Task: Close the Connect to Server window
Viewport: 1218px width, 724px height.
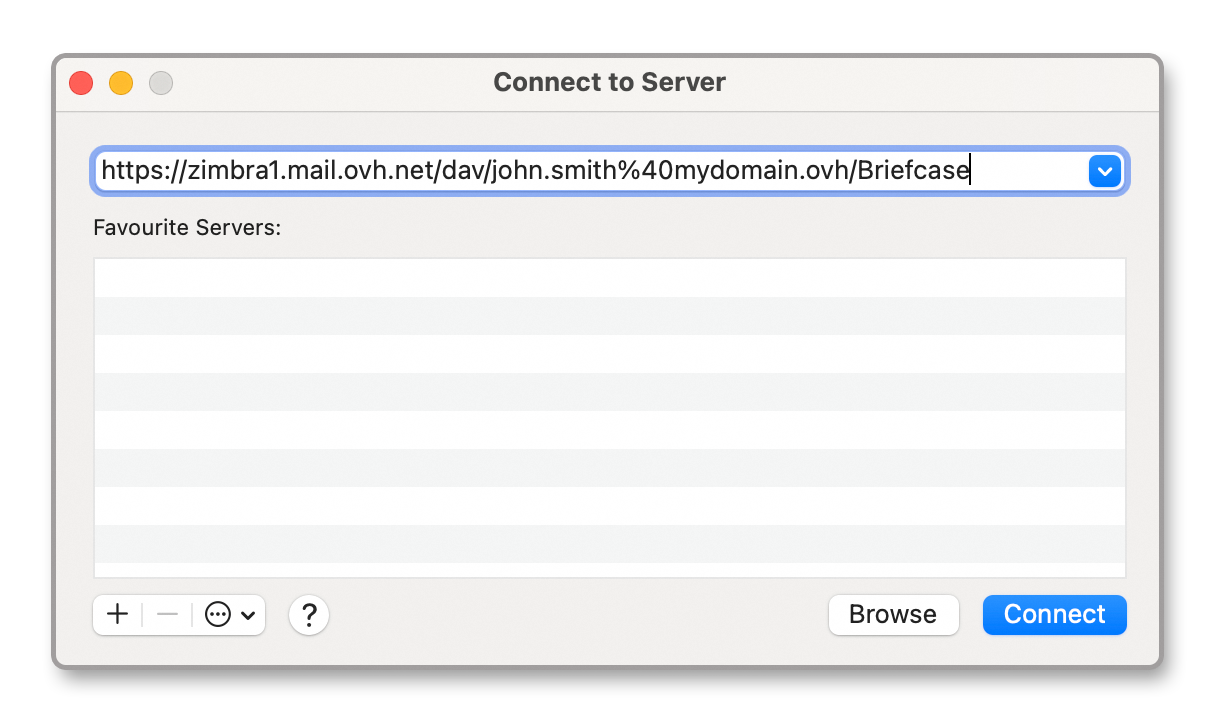Action: pyautogui.click(x=81, y=83)
